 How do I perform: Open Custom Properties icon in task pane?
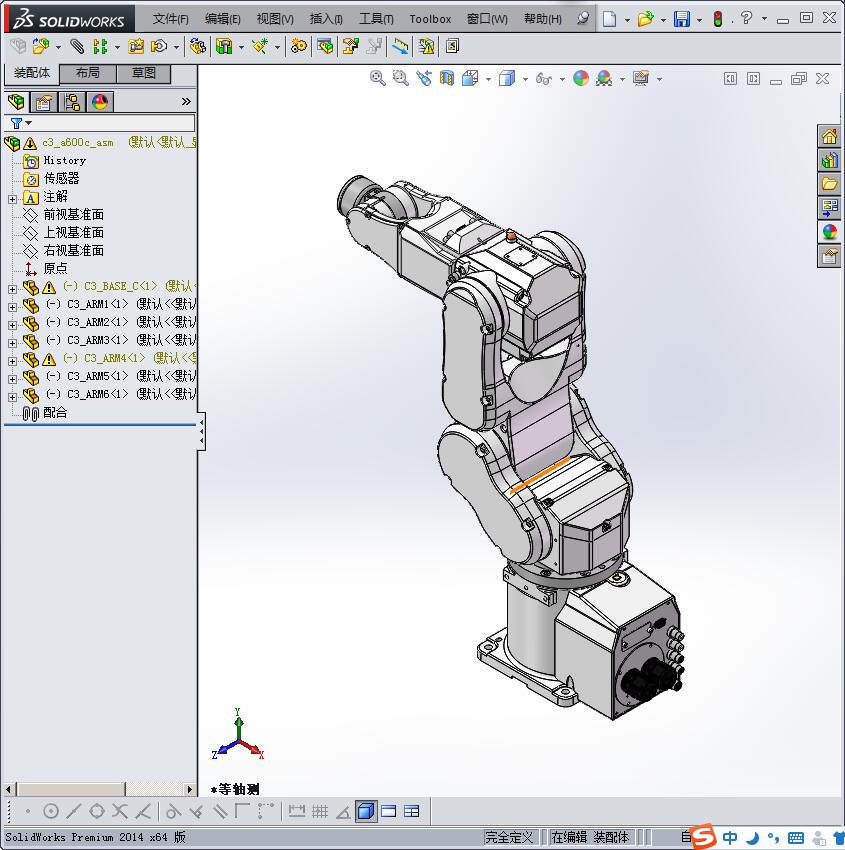(x=829, y=255)
